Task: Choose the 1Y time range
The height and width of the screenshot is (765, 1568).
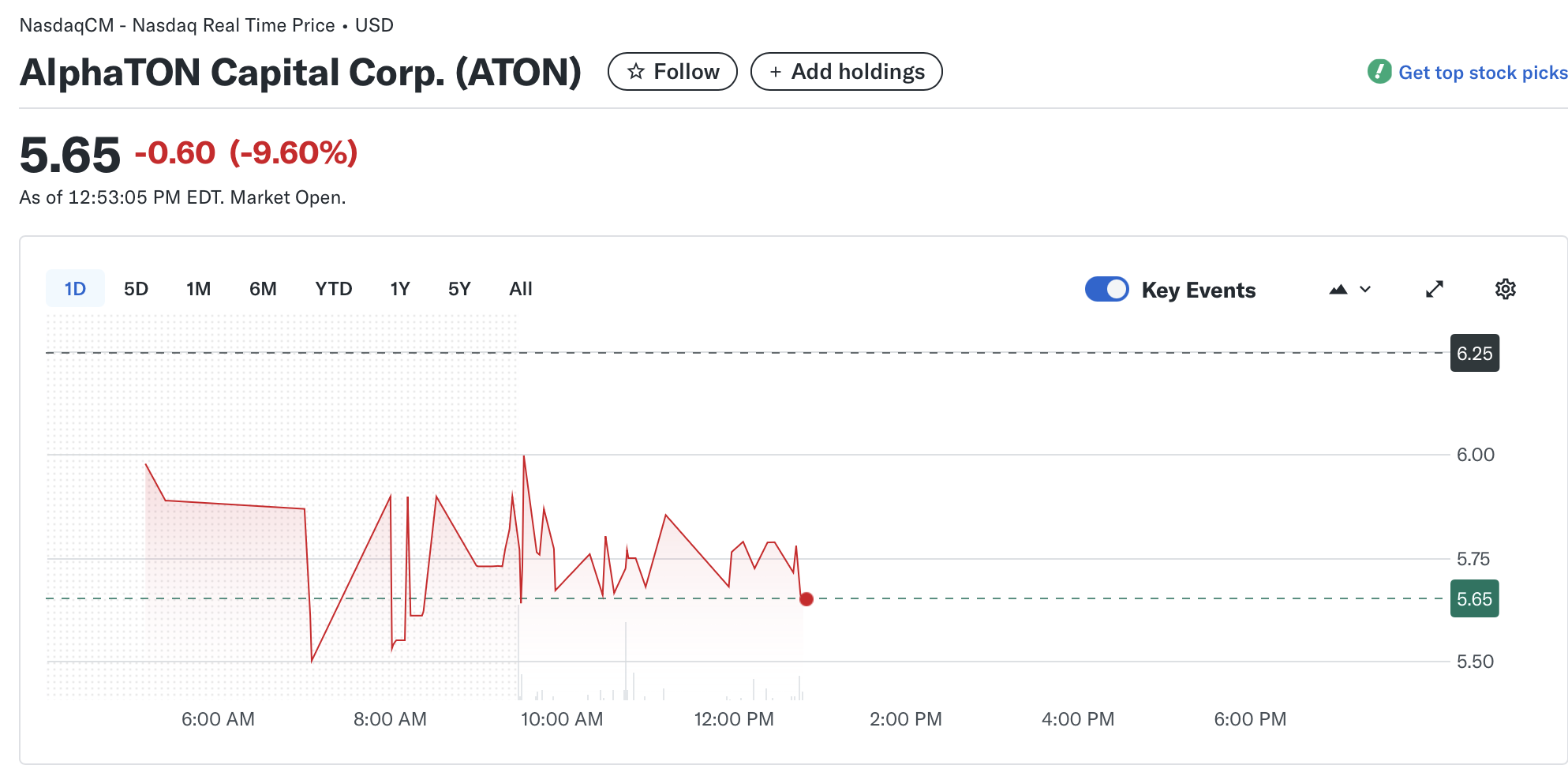Action: click(x=399, y=289)
